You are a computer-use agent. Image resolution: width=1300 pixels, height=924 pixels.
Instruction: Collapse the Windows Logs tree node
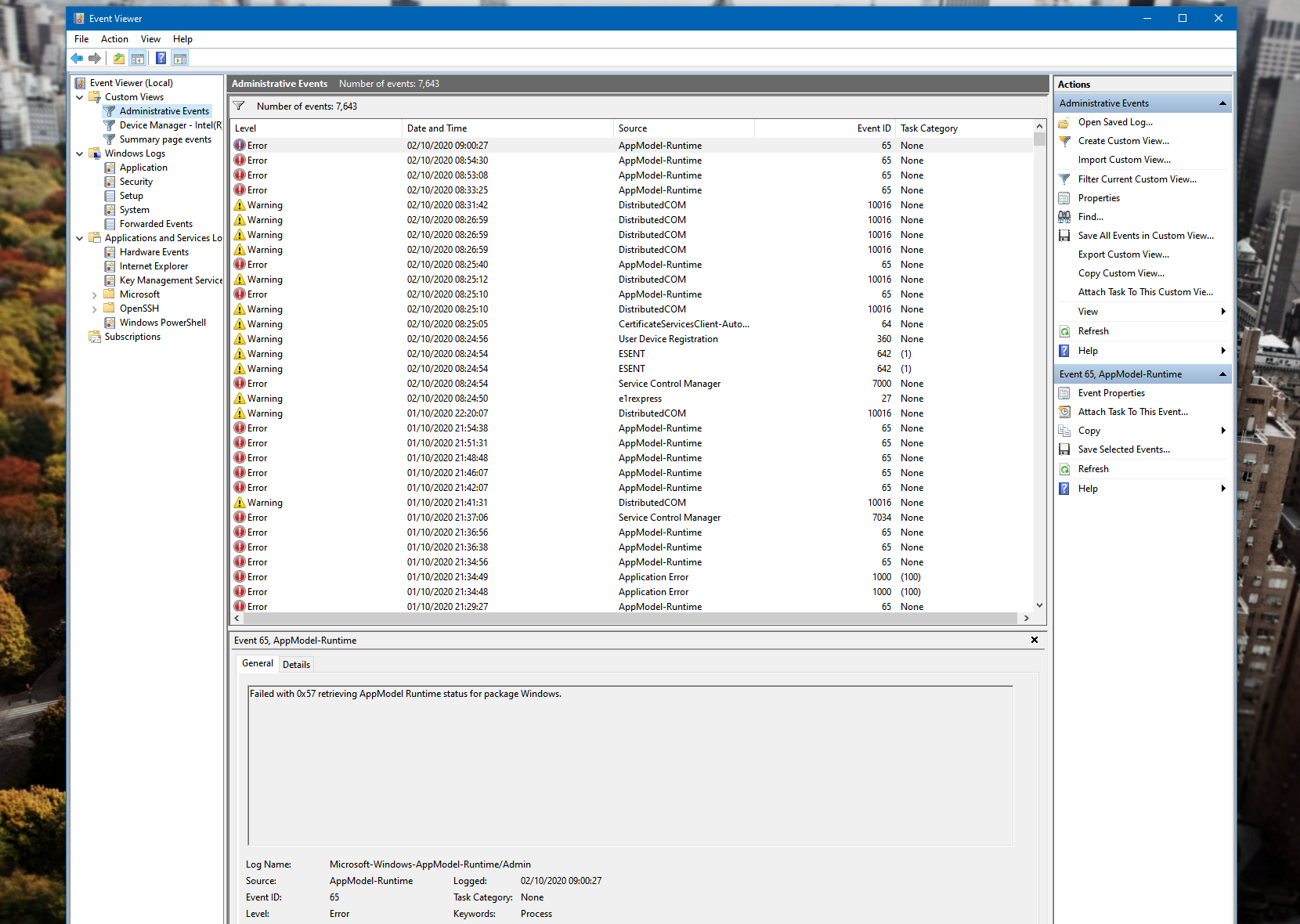click(x=80, y=153)
